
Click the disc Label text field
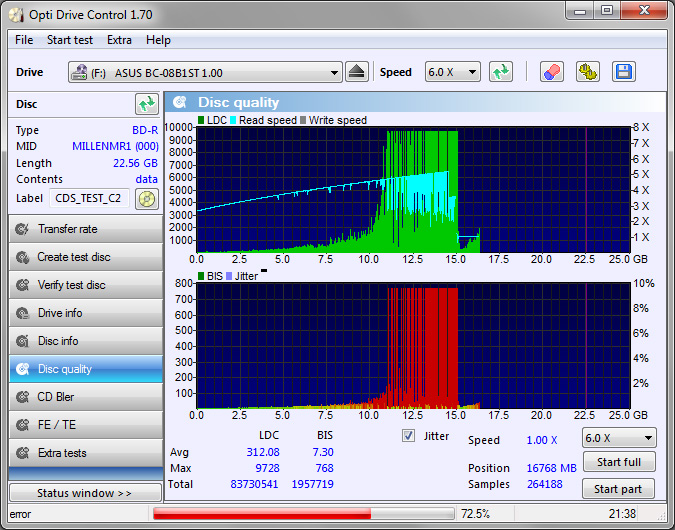(88, 198)
